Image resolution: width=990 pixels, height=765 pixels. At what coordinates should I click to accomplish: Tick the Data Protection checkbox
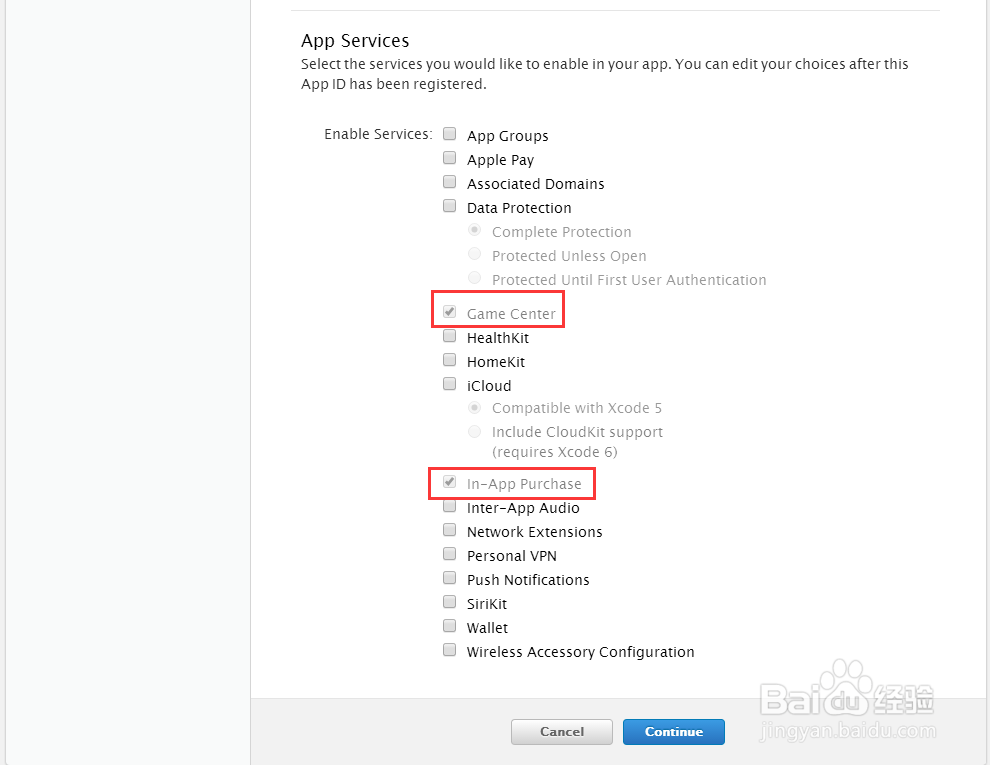coord(450,206)
